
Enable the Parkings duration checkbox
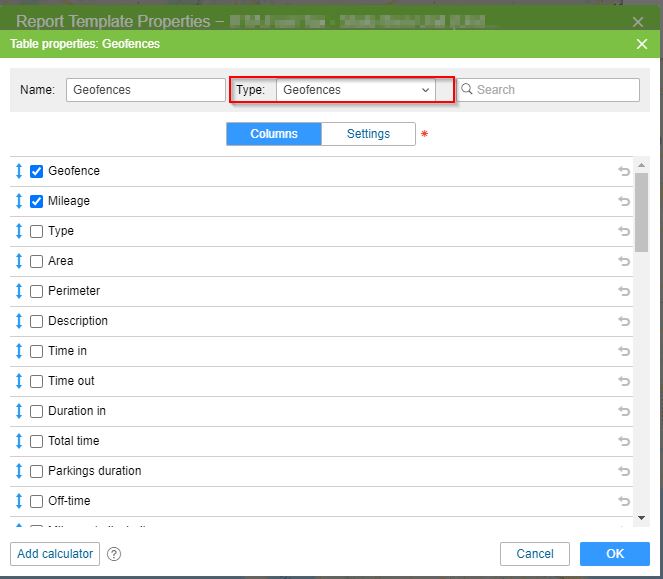coord(37,471)
